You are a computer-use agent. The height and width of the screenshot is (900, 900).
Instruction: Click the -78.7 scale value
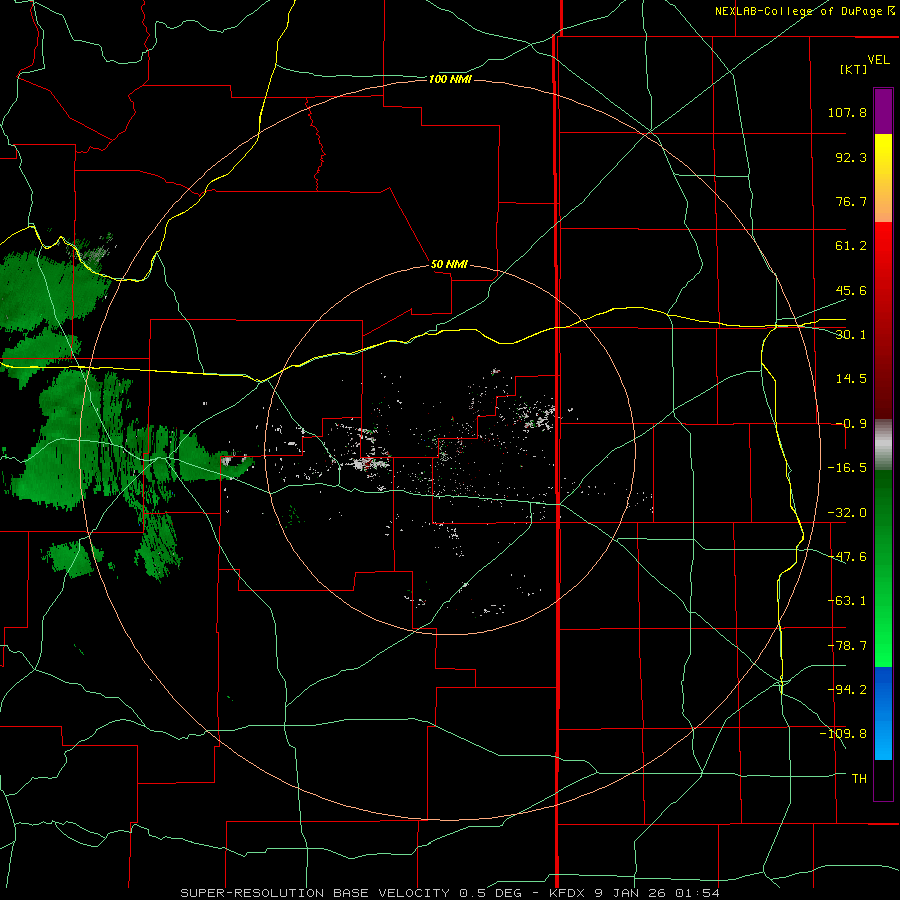847,646
